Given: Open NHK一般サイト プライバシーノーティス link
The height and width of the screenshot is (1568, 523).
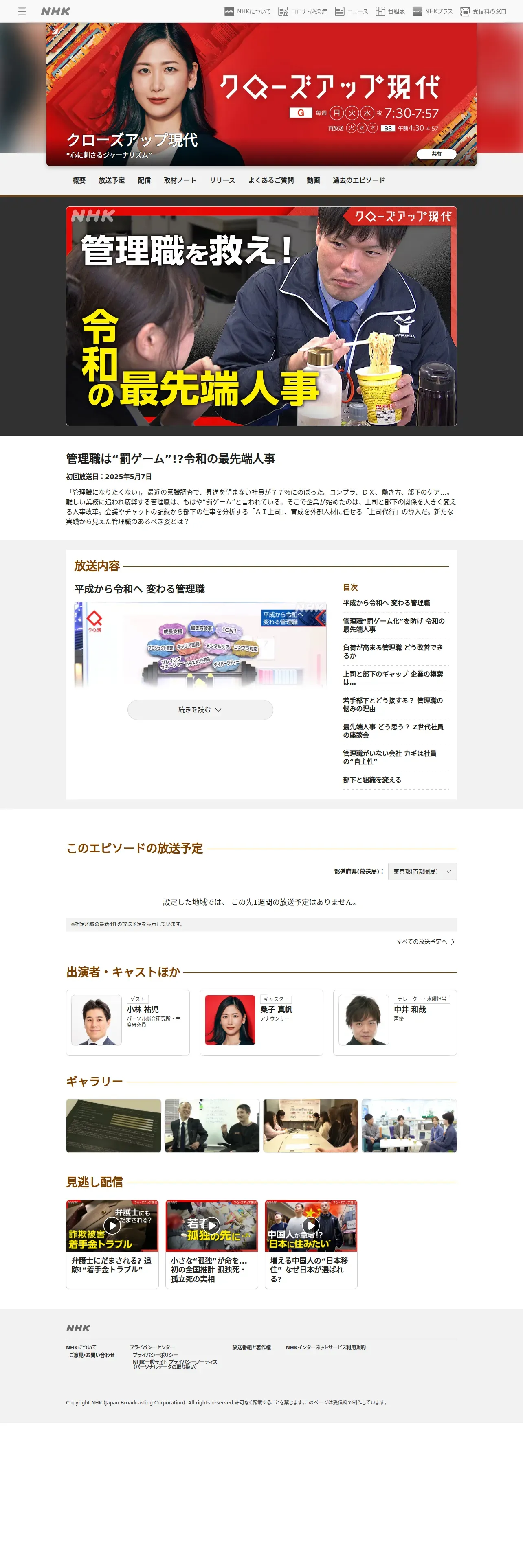Looking at the screenshot, I should 175,1364.
